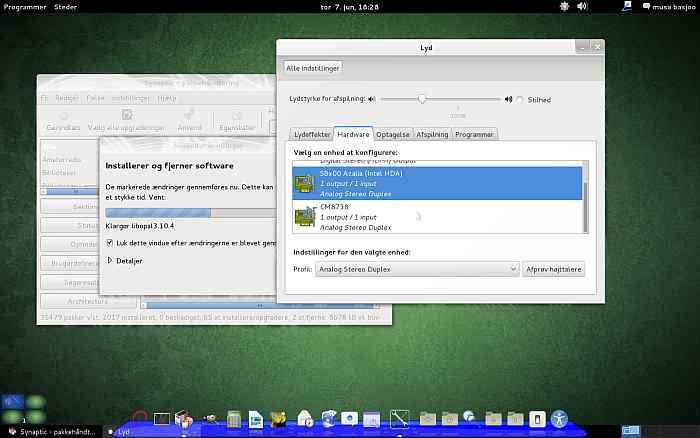Screen dimensions: 700x438
Task: Open the package box icon in the dock
Action: pyautogui.click(x=183, y=419)
